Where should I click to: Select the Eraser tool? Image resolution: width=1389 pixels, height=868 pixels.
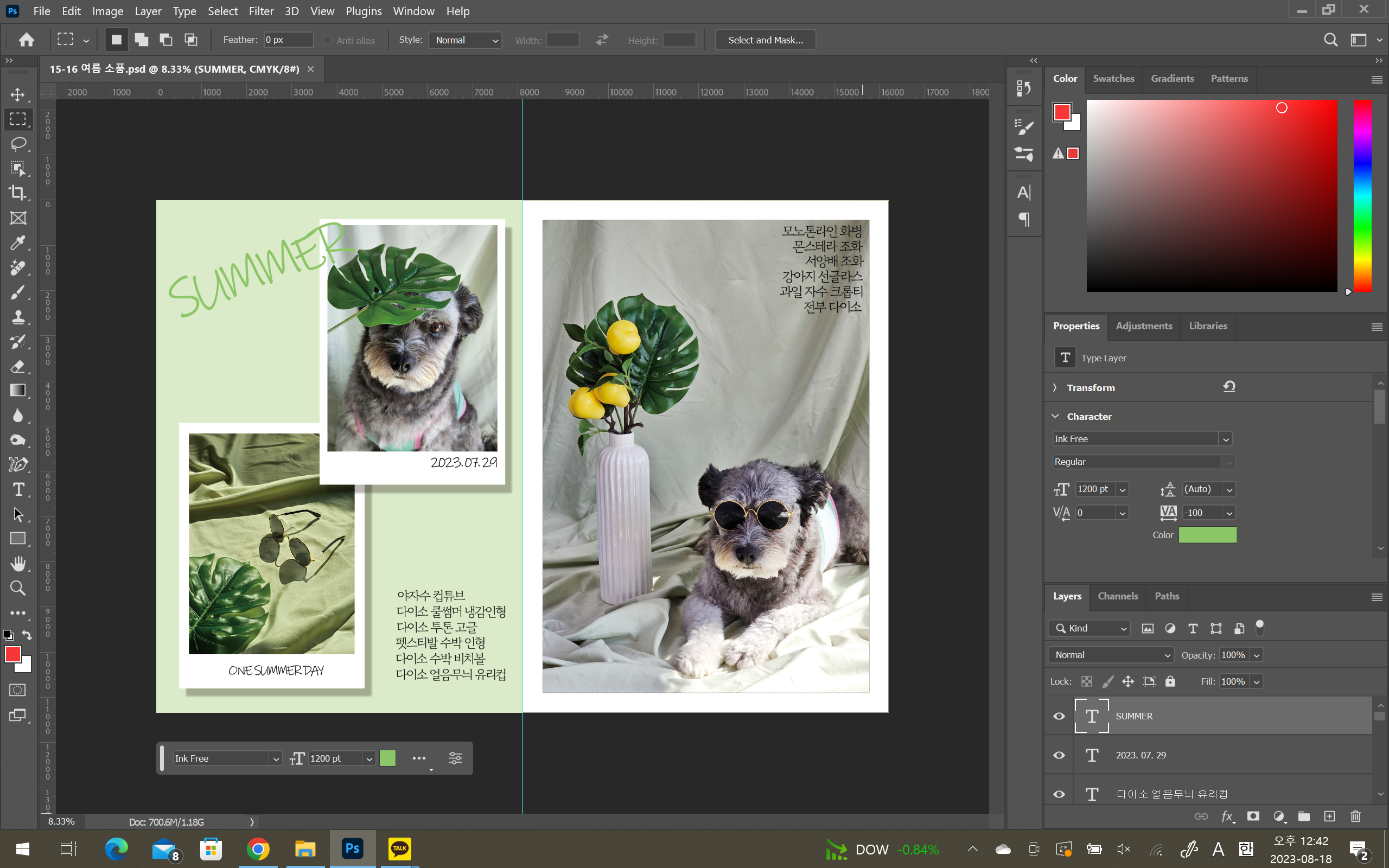(x=18, y=366)
